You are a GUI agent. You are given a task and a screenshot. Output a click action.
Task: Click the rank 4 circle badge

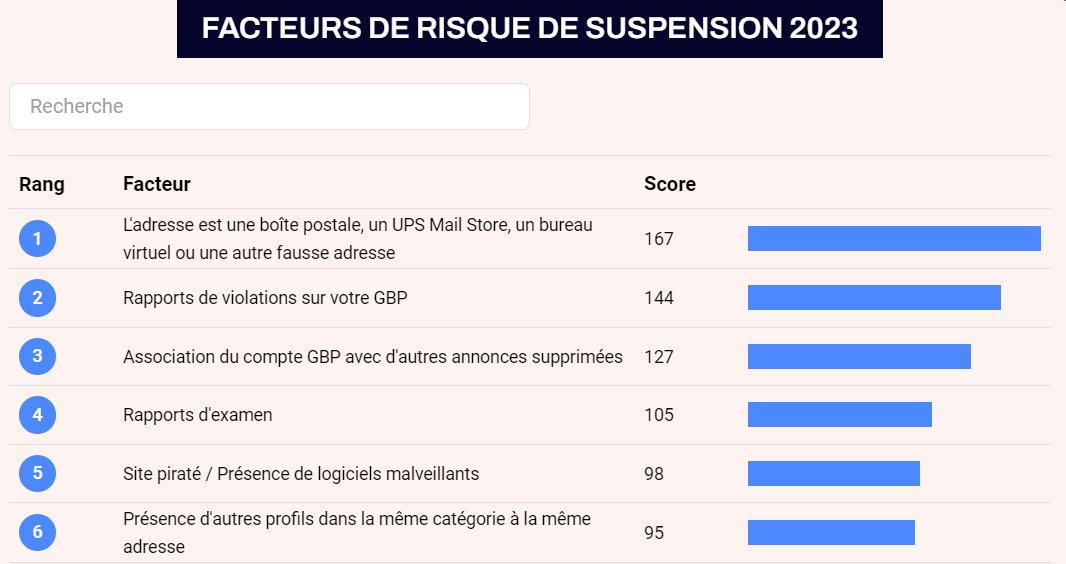(x=37, y=414)
